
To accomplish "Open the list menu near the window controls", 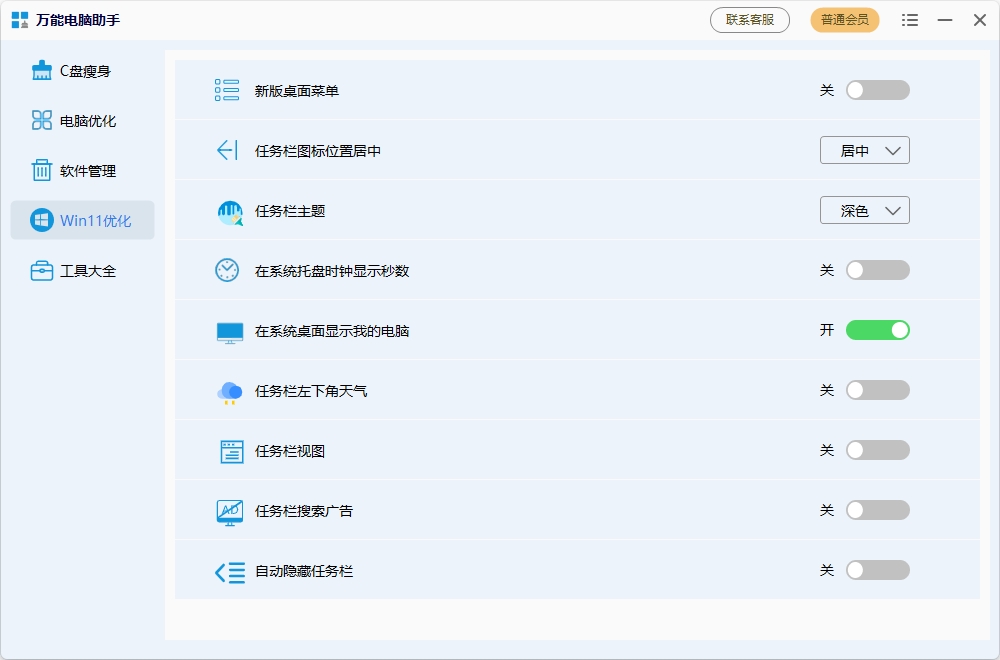I will coord(910,19).
